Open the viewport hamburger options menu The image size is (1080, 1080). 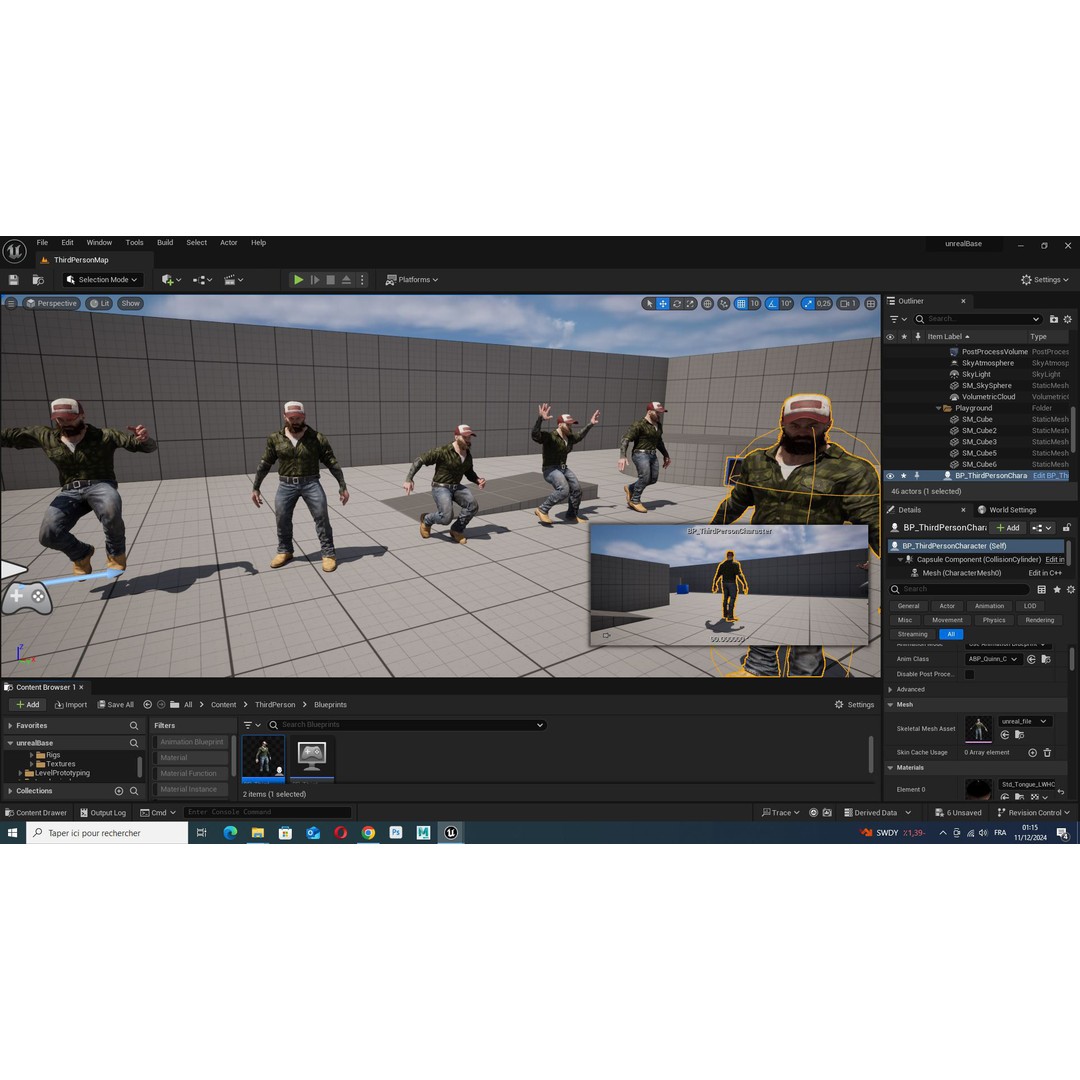[11, 303]
